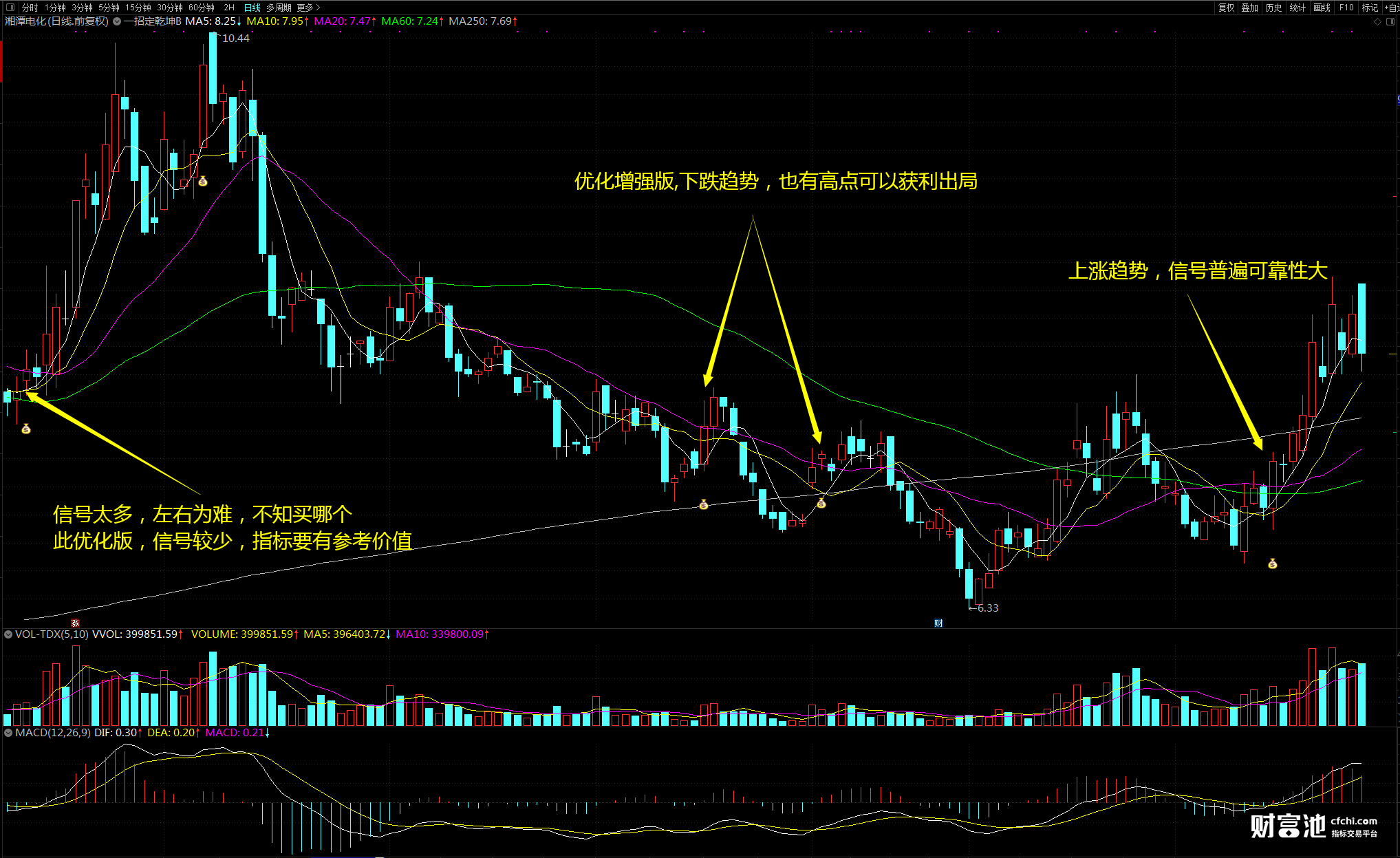Click the money bag icon below first candle
Image resolution: width=1400 pixels, height=858 pixels.
coord(26,429)
